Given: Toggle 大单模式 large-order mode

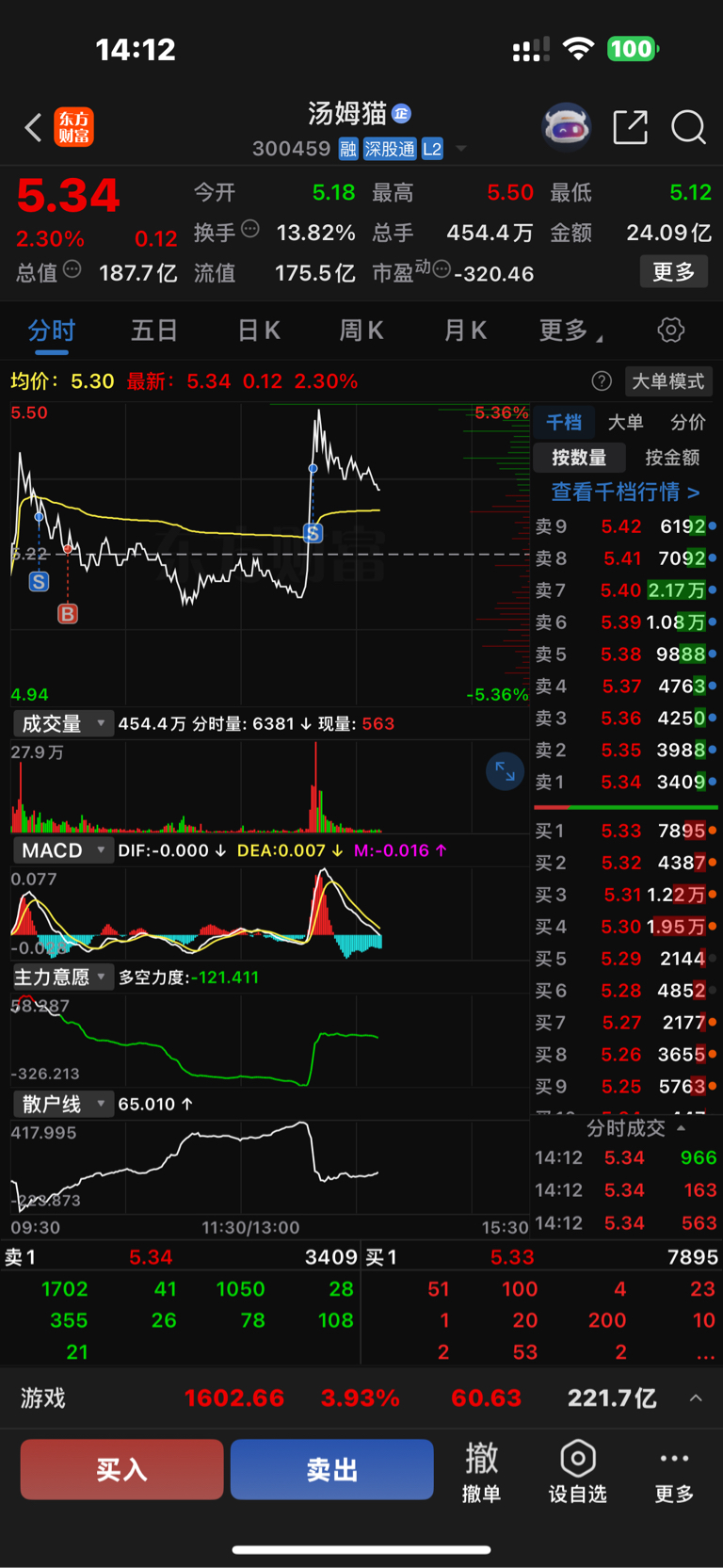Looking at the screenshot, I should (667, 381).
